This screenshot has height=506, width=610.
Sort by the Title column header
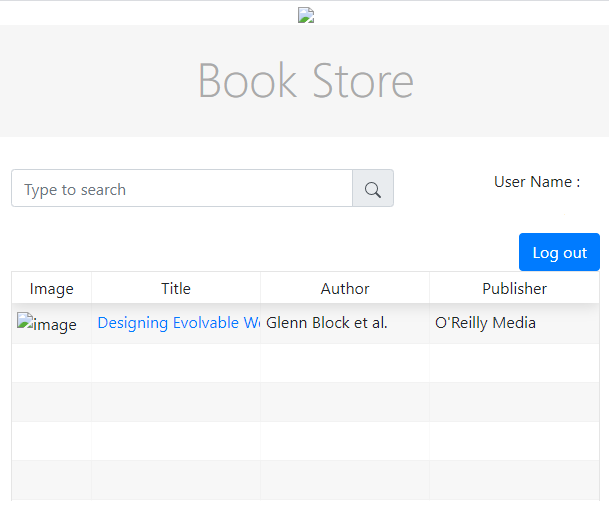click(x=176, y=288)
